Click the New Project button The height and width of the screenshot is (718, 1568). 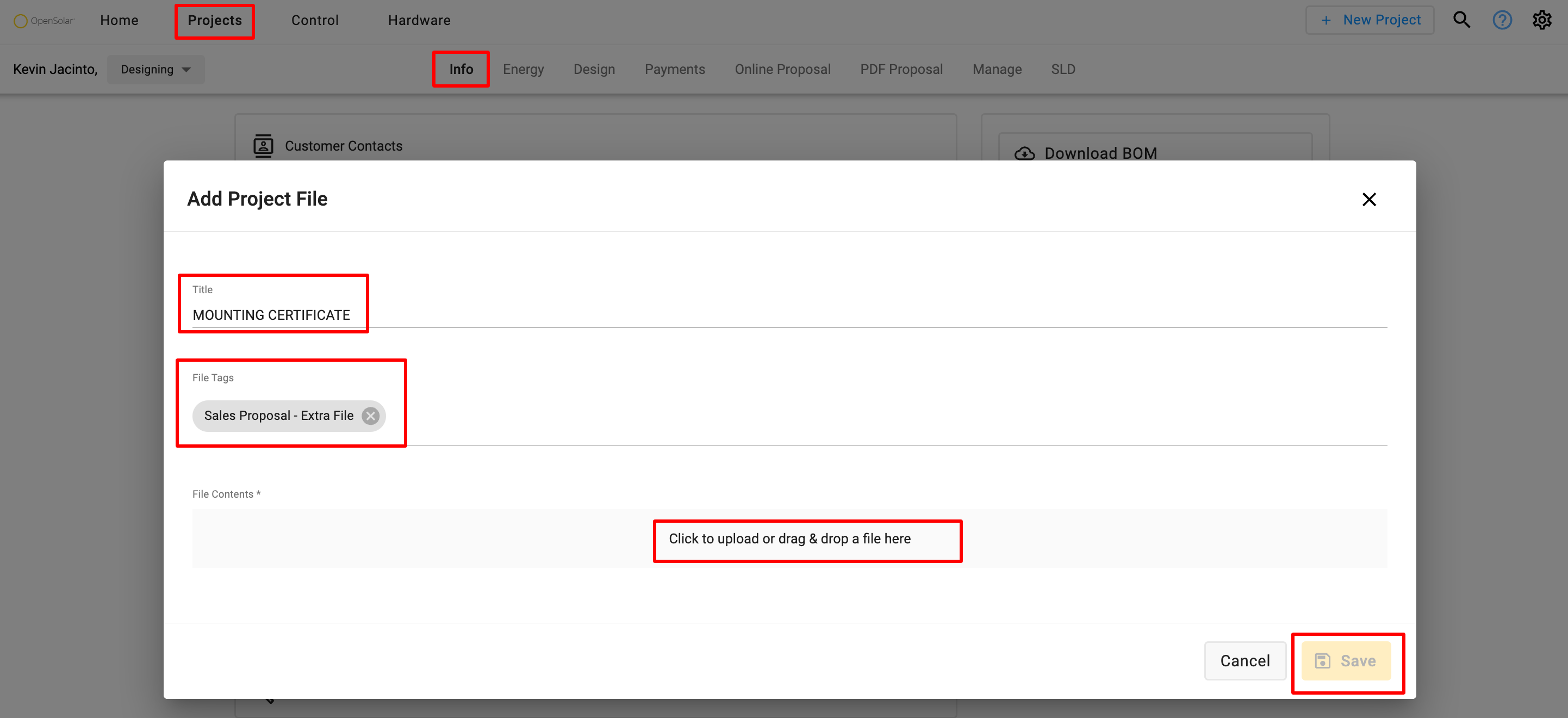pos(1370,20)
